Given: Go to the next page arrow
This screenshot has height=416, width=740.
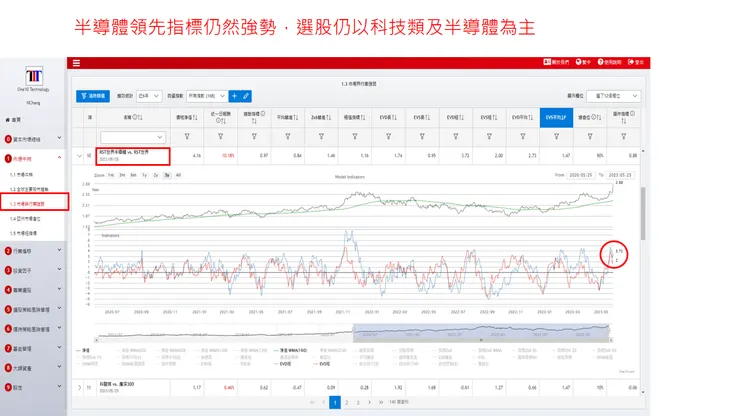Looking at the screenshot, I should point(369,402).
